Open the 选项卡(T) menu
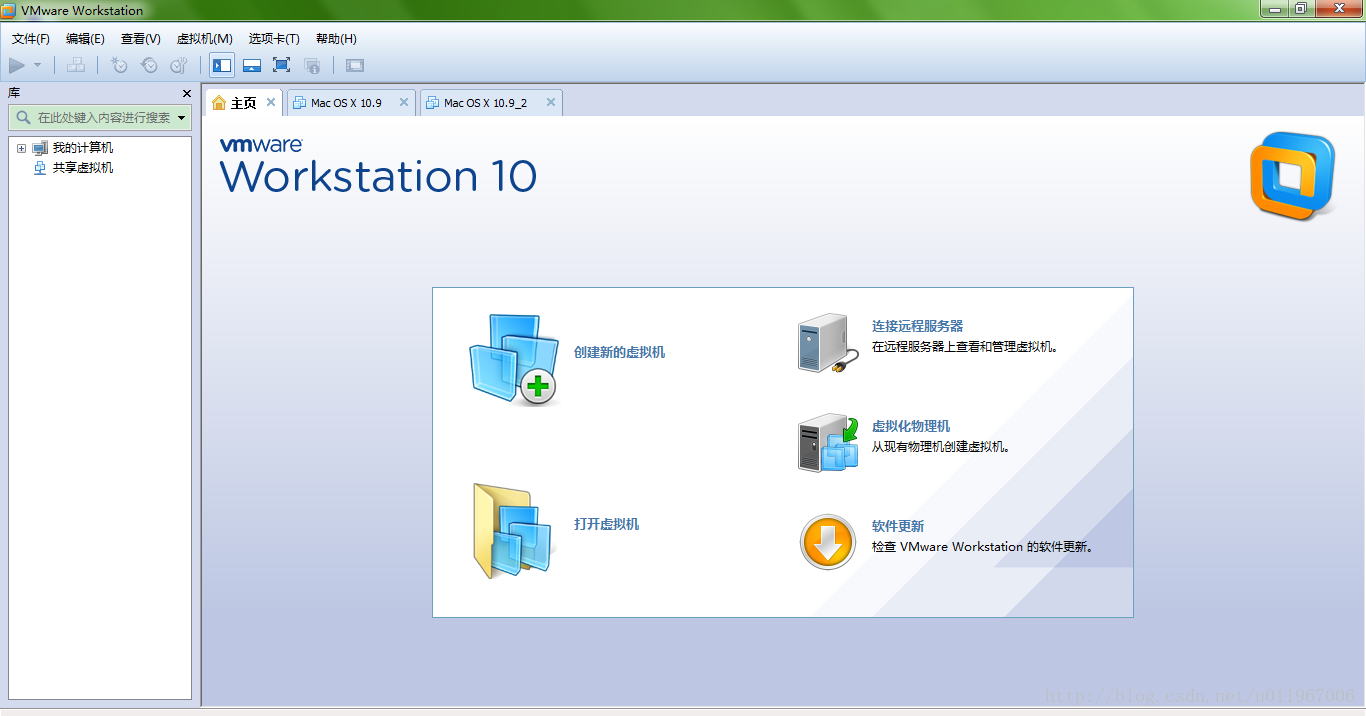The height and width of the screenshot is (716, 1366). (x=274, y=39)
